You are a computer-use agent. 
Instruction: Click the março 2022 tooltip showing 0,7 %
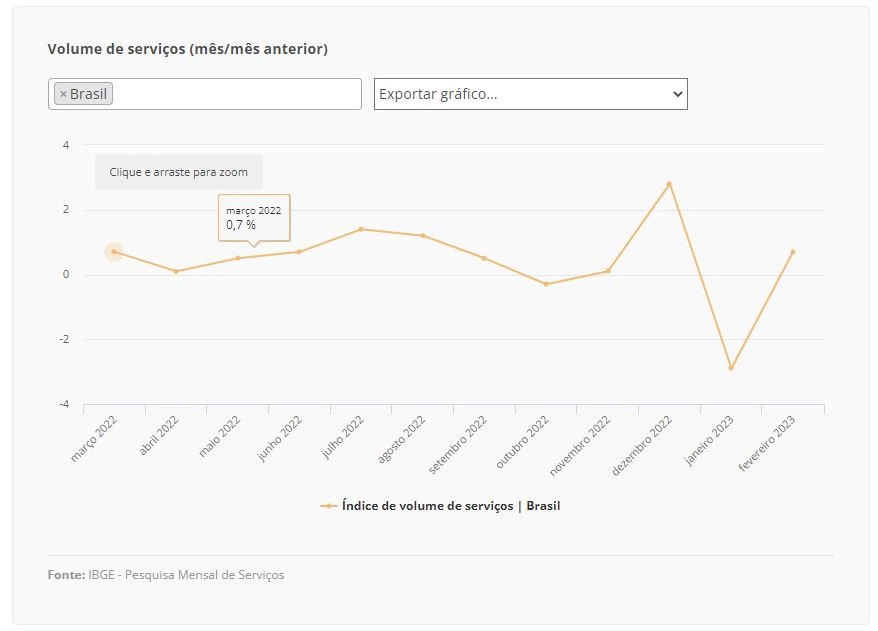click(254, 218)
